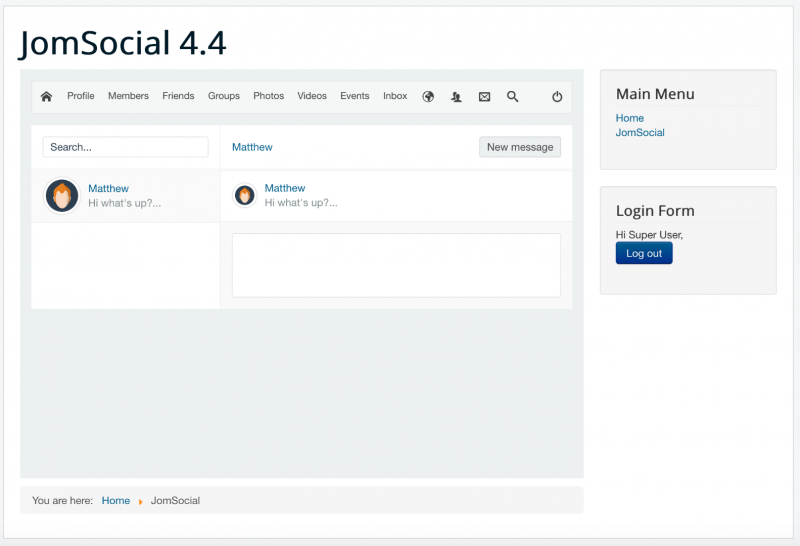This screenshot has height=546, width=800.
Task: Click Matthew's name on the message entry
Action: [285, 188]
